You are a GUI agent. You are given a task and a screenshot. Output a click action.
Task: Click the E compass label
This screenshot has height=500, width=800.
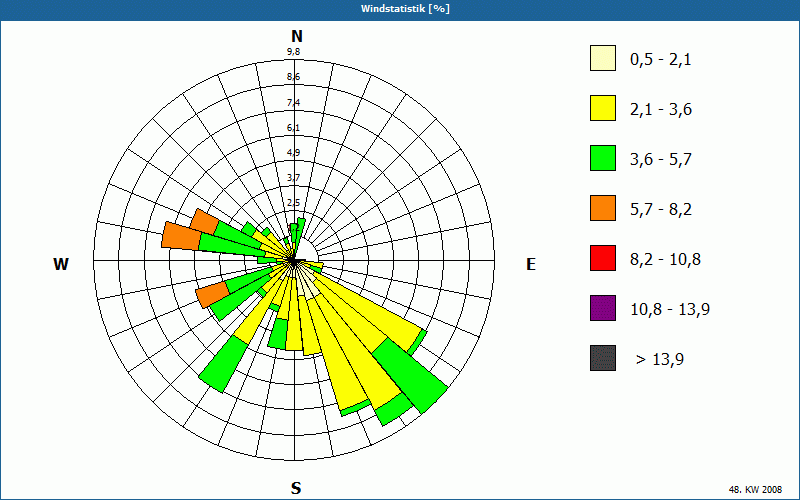coord(531,264)
